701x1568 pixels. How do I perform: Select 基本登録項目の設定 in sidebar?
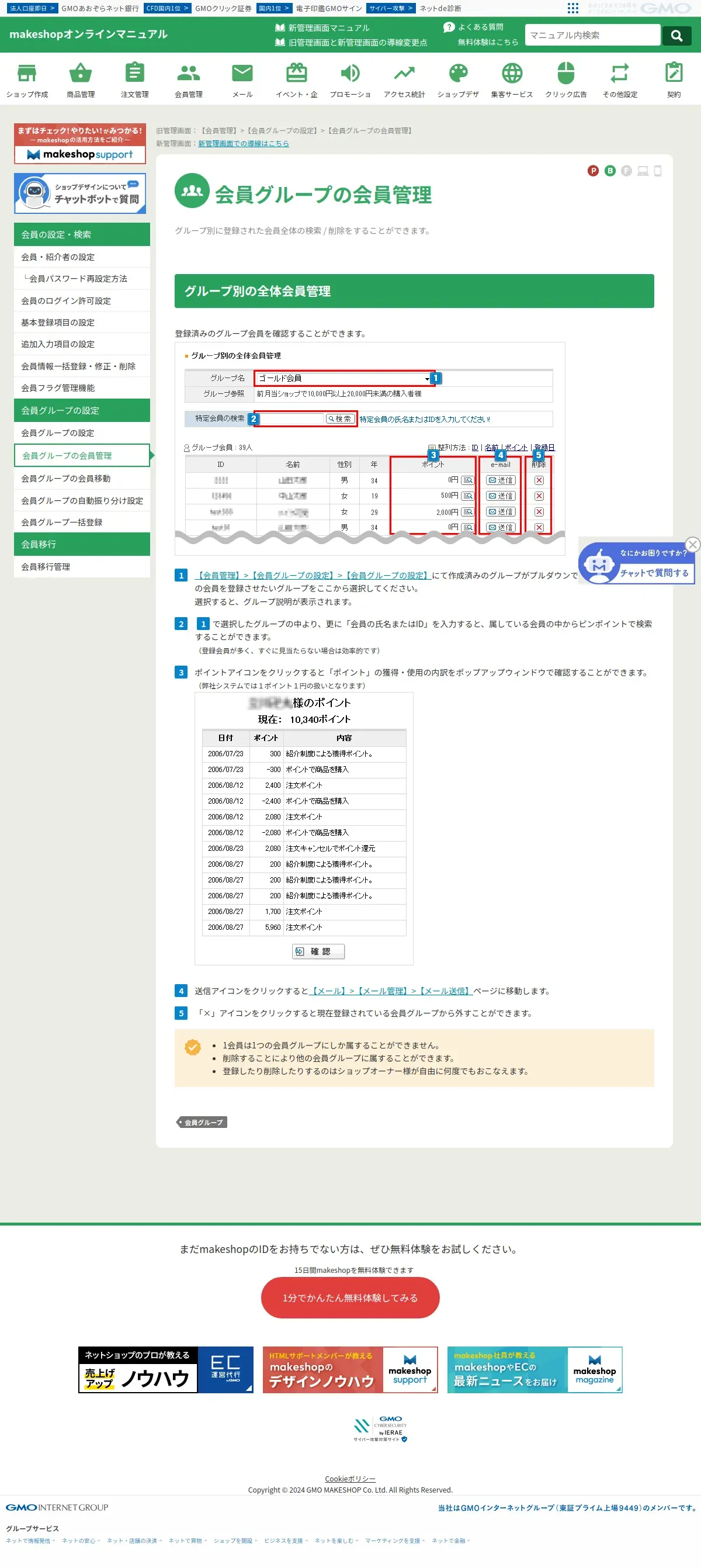point(82,323)
